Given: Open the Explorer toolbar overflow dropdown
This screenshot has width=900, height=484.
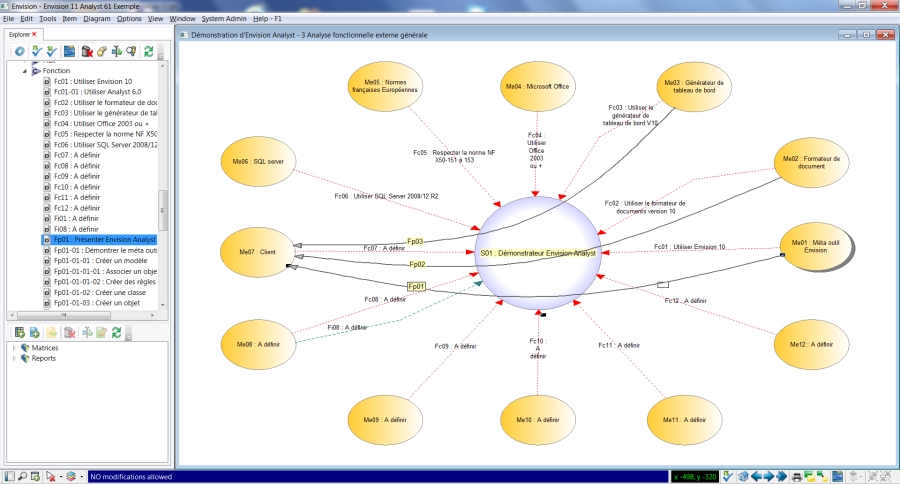Looking at the screenshot, I should pyautogui.click(x=161, y=53).
